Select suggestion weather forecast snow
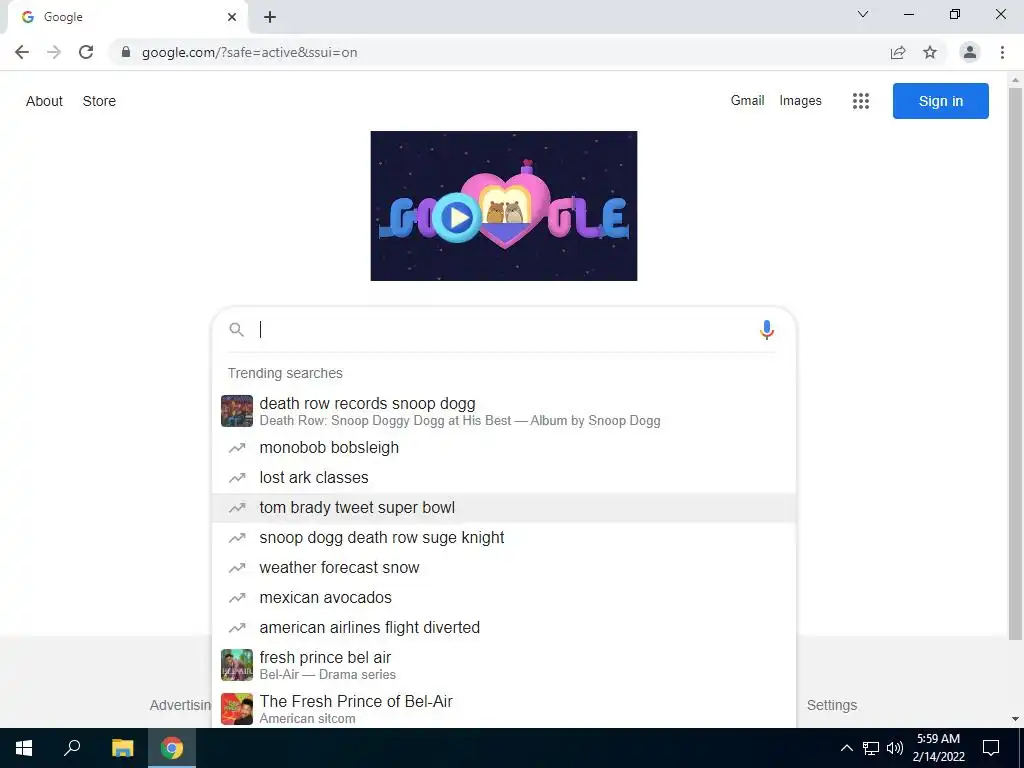This screenshot has width=1024, height=768. [504, 568]
